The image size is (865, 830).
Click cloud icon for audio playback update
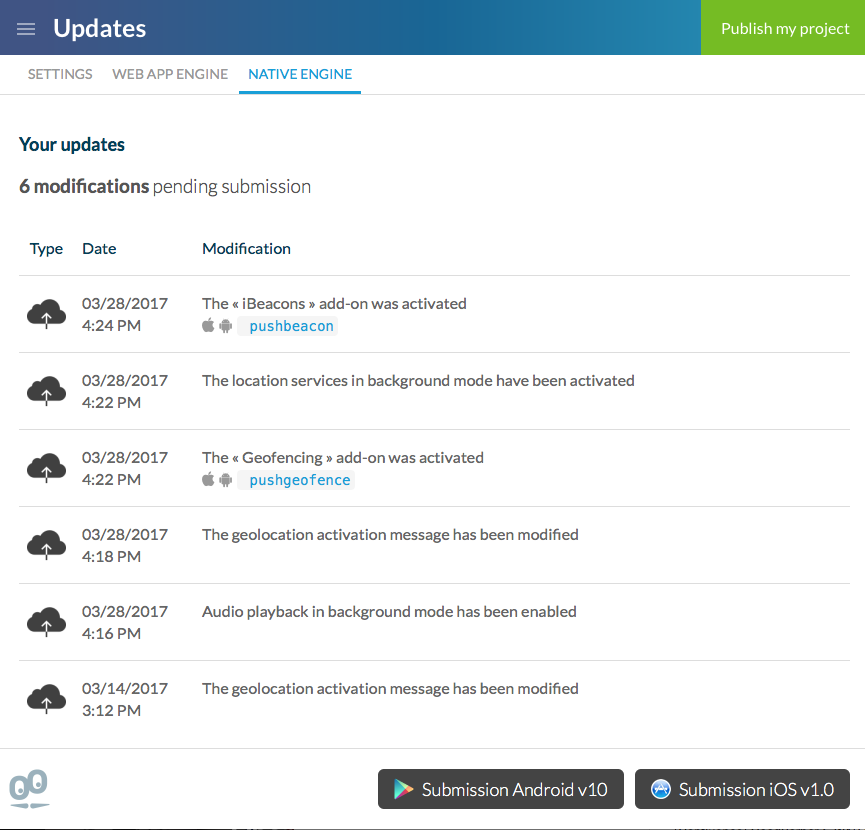(46, 622)
